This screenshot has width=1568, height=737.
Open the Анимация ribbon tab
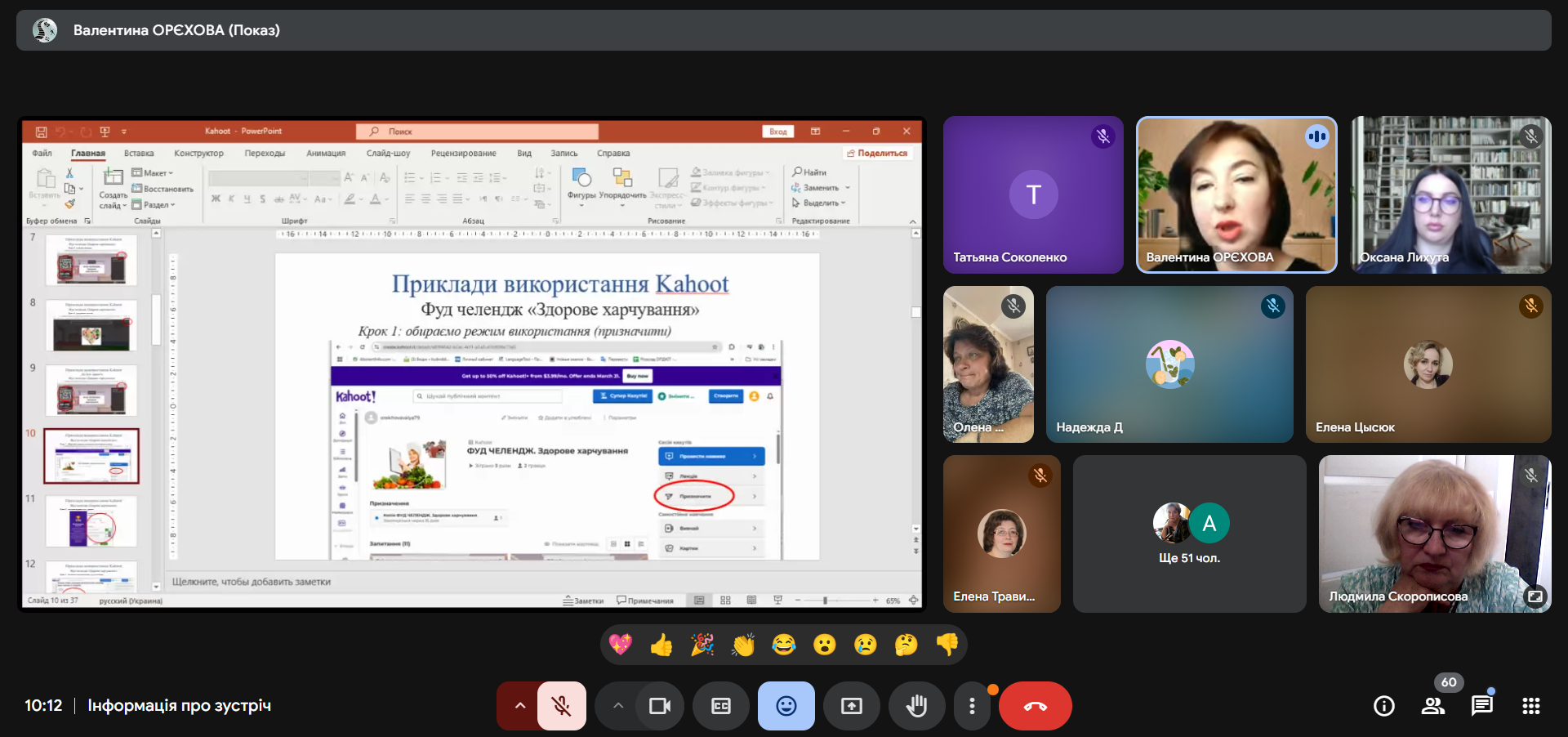[325, 154]
